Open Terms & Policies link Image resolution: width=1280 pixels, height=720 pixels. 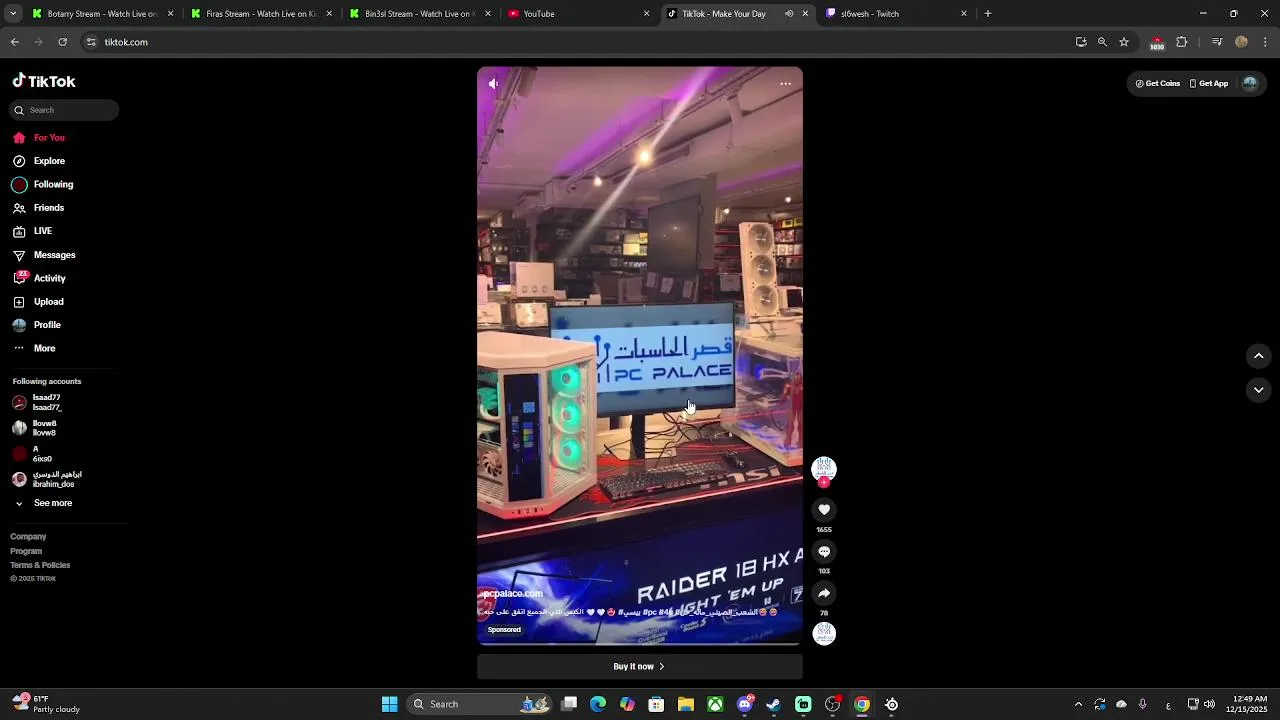coord(40,565)
